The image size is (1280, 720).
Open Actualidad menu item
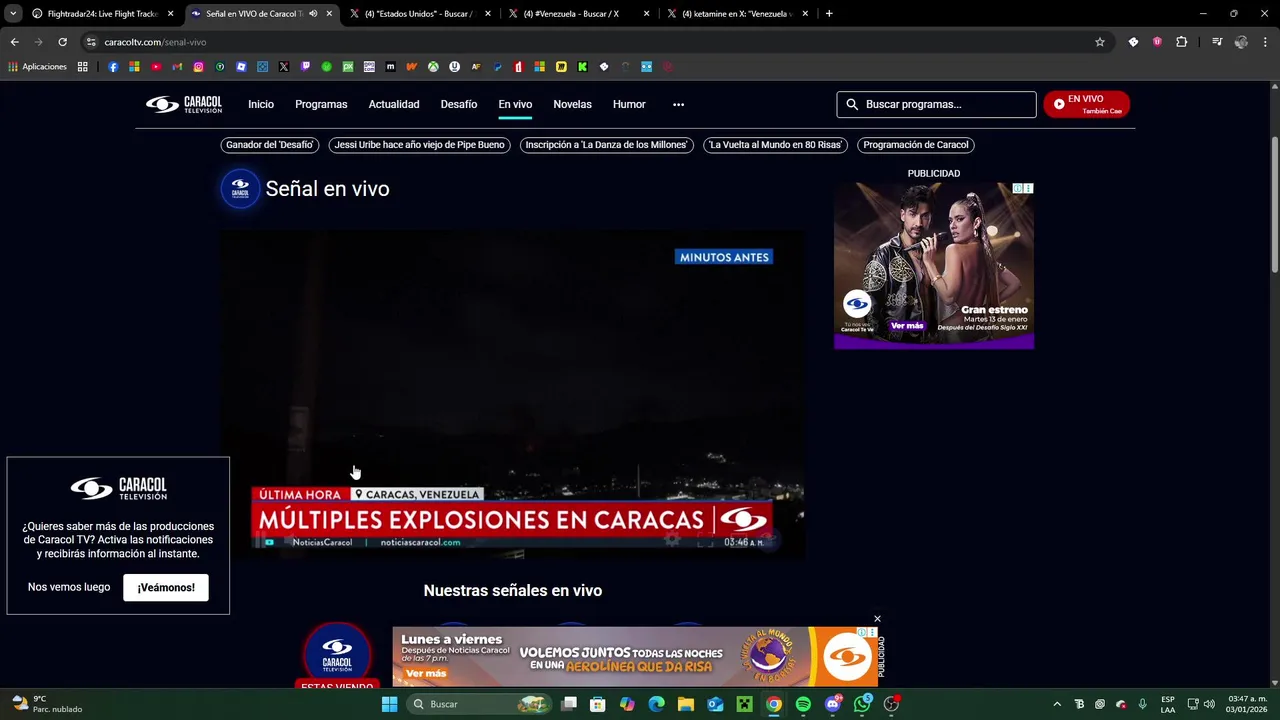point(394,104)
